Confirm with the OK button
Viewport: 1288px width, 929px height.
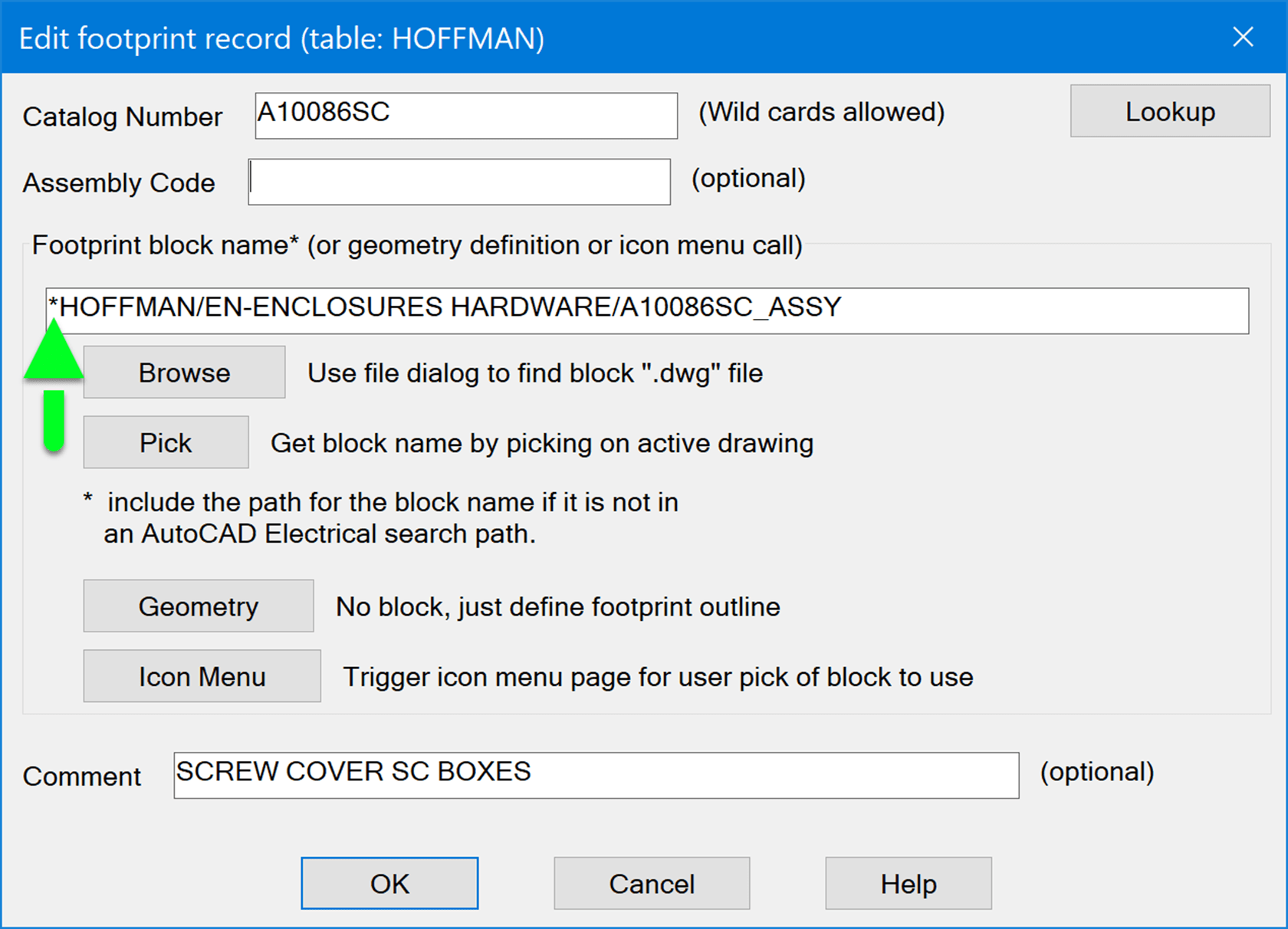point(389,884)
